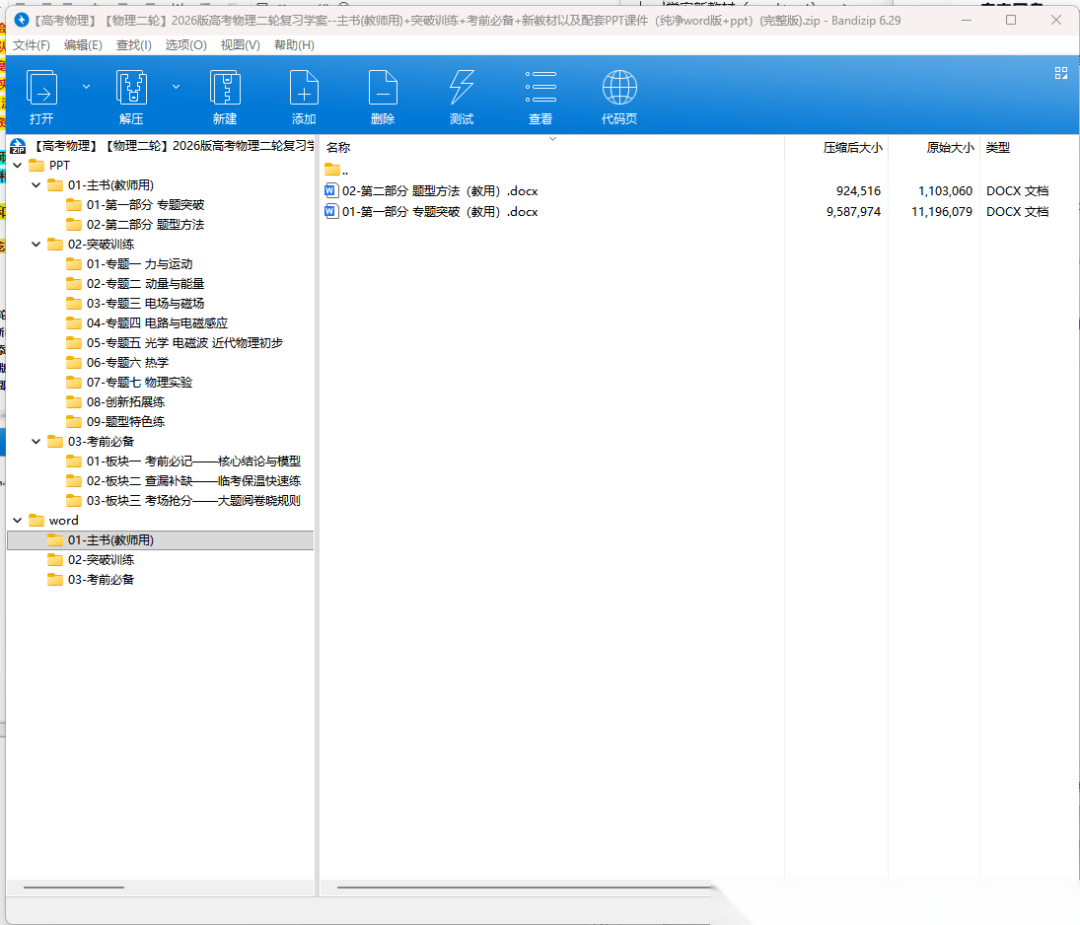This screenshot has width=1080, height=925.
Task: Collapse the PPT folder tree node
Action: click(17, 165)
